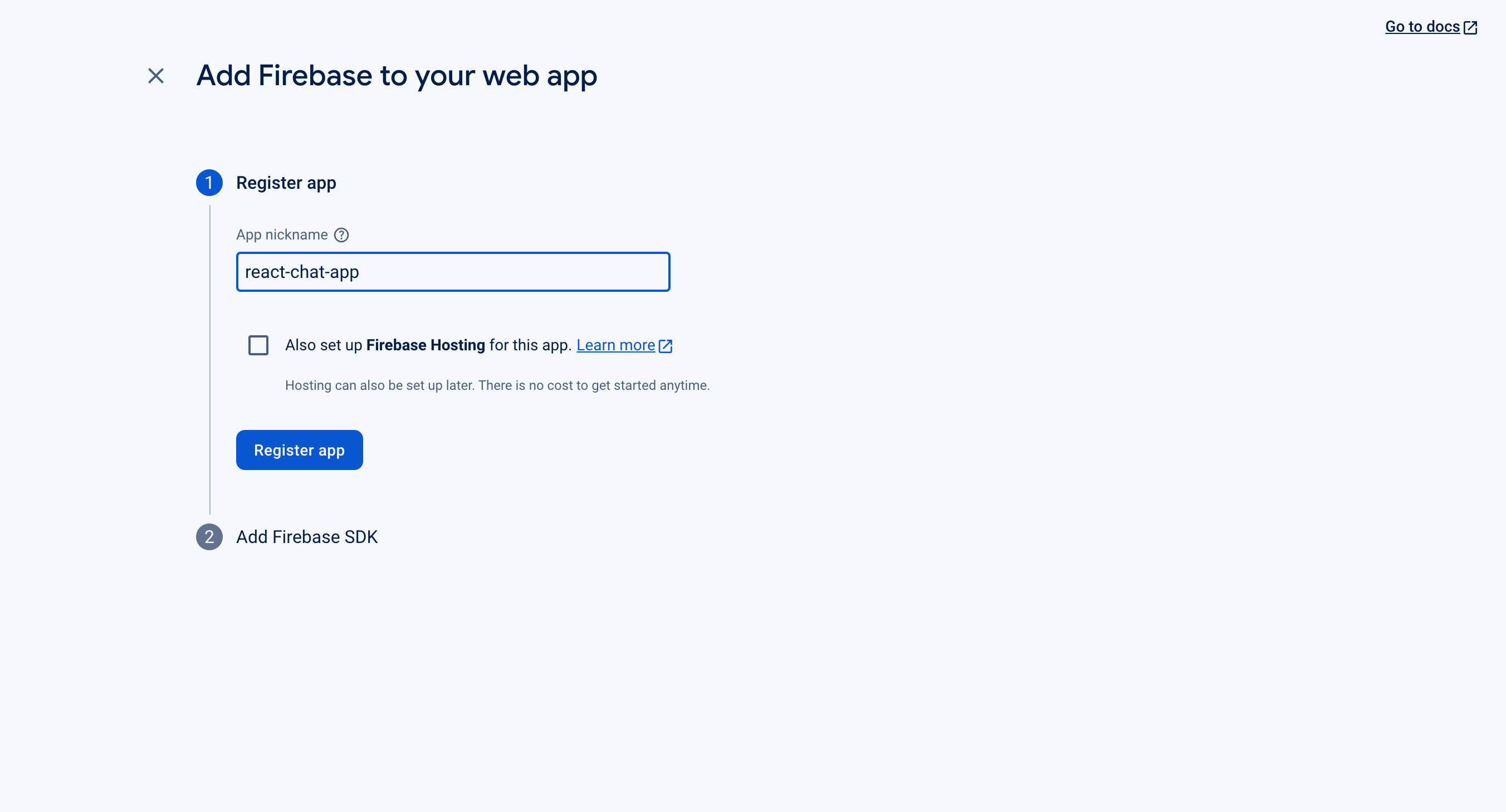Click the bold Firebase Hosting words
This screenshot has height=812, width=1506.
pyautogui.click(x=425, y=345)
